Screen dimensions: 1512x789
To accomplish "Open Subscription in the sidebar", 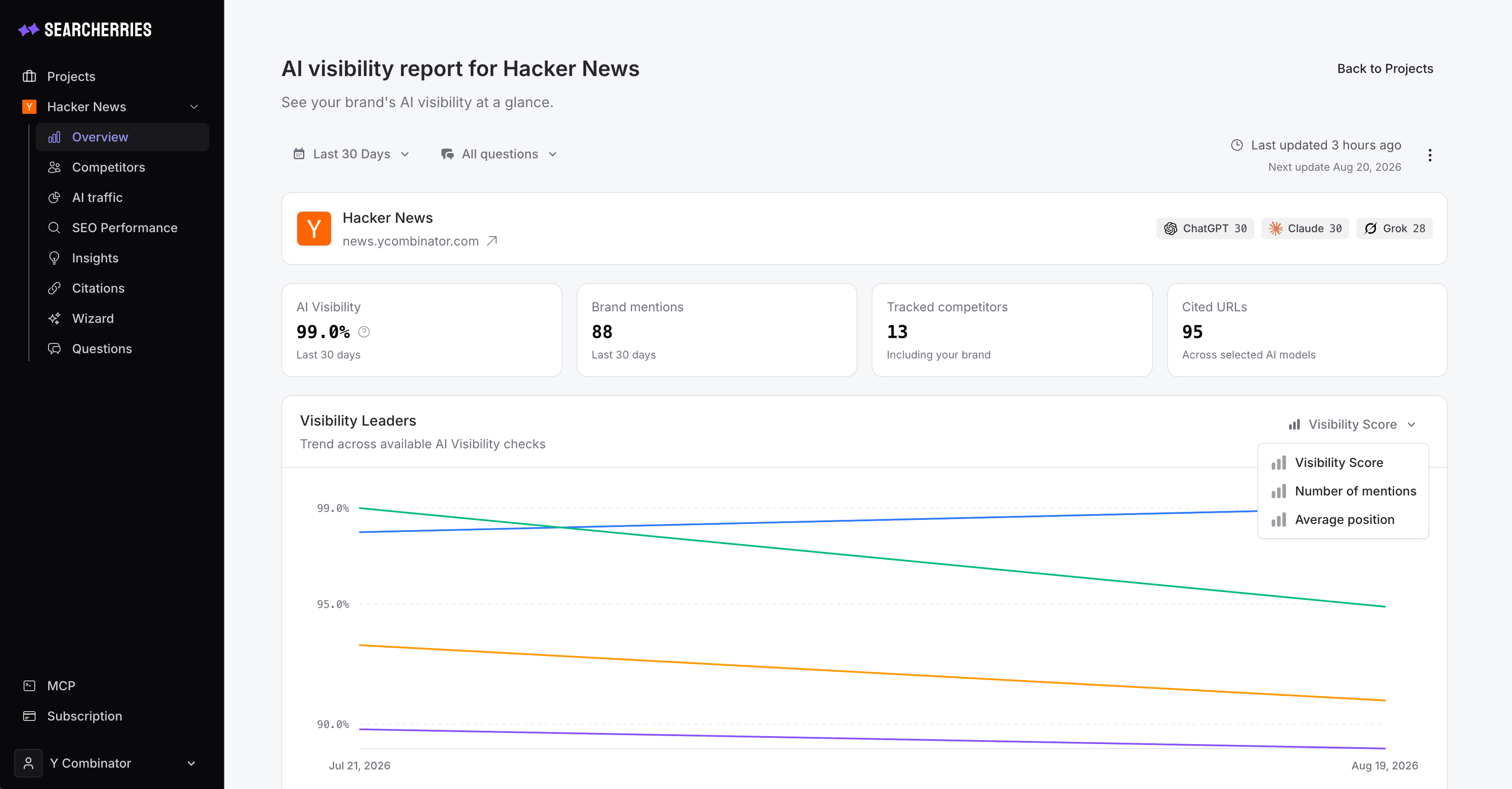I will coord(112,716).
